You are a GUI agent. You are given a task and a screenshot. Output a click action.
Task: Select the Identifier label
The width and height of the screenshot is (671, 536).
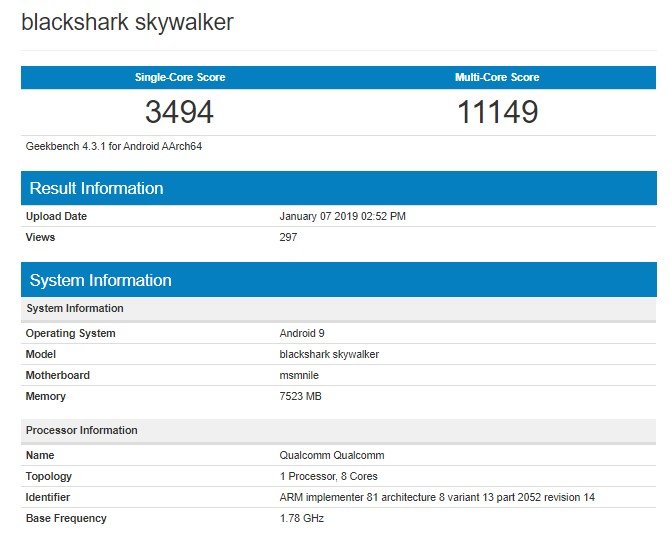tap(48, 497)
